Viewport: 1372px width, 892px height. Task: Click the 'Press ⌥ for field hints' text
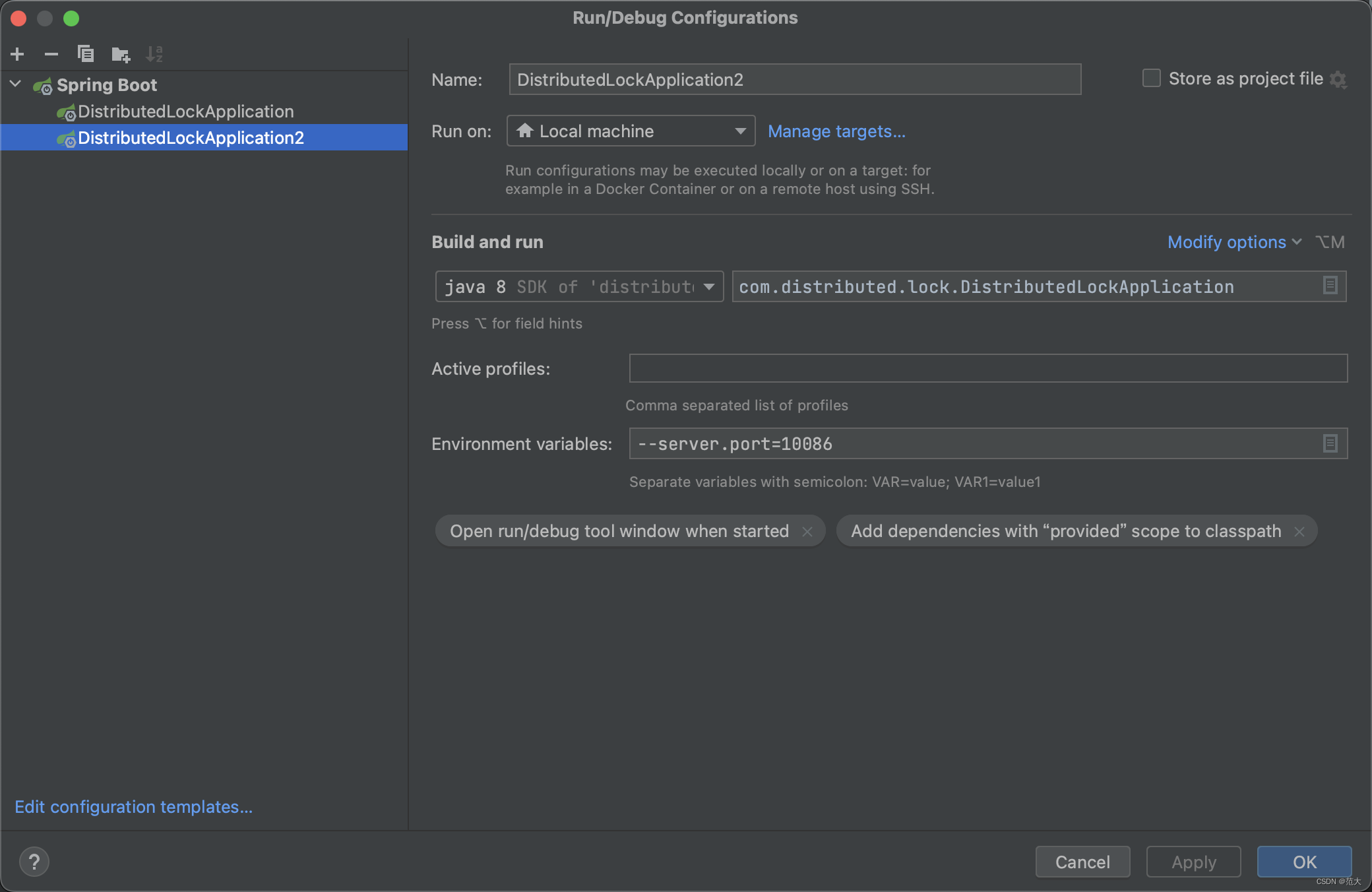coord(507,323)
